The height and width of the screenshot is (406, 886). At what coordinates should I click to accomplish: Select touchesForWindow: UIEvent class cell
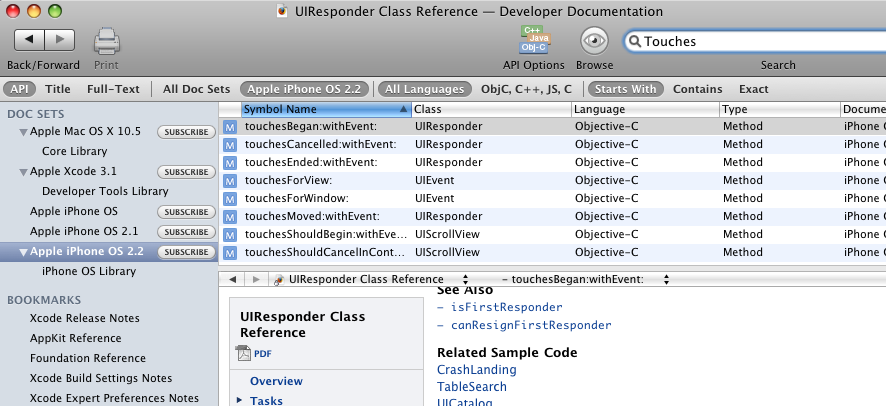click(435, 199)
